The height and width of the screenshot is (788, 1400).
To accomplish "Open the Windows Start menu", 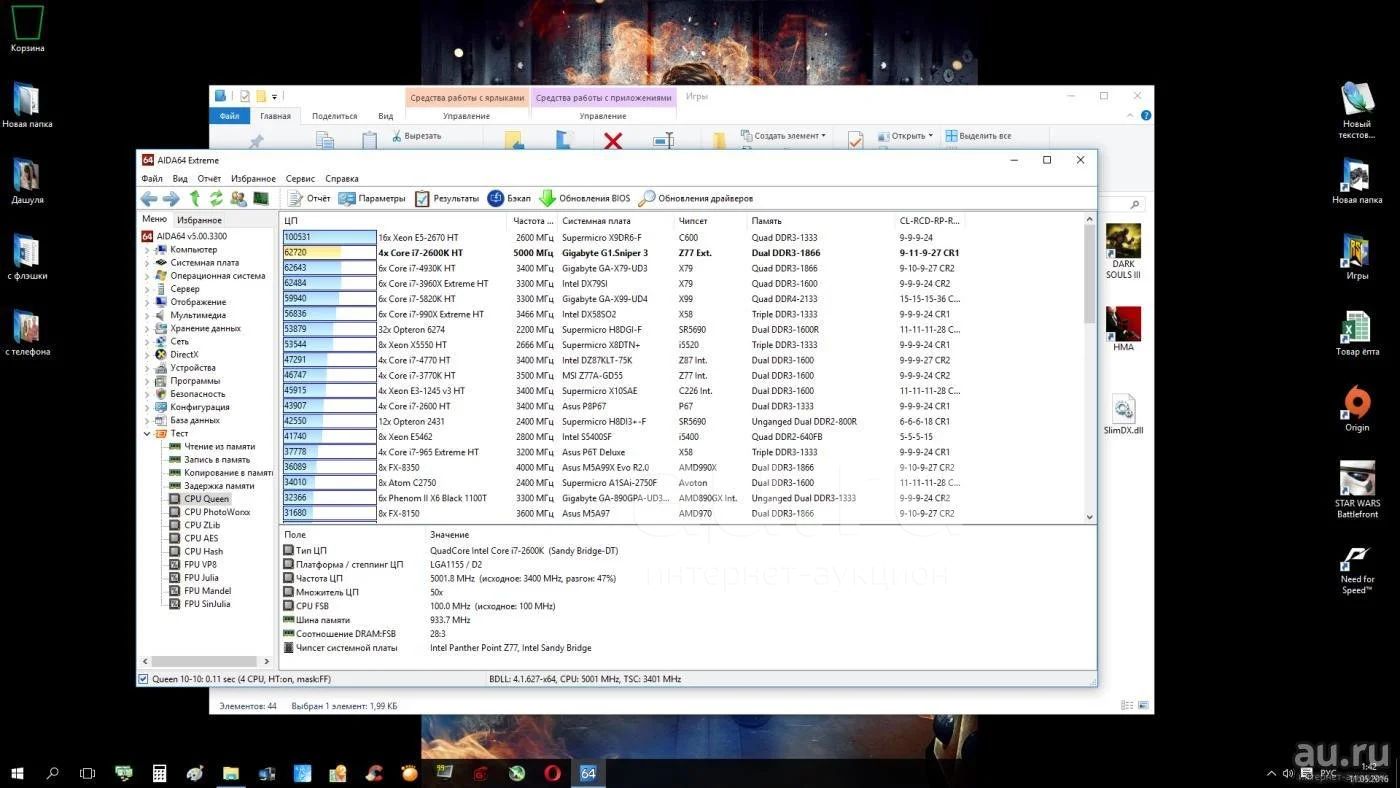I will click(17, 773).
